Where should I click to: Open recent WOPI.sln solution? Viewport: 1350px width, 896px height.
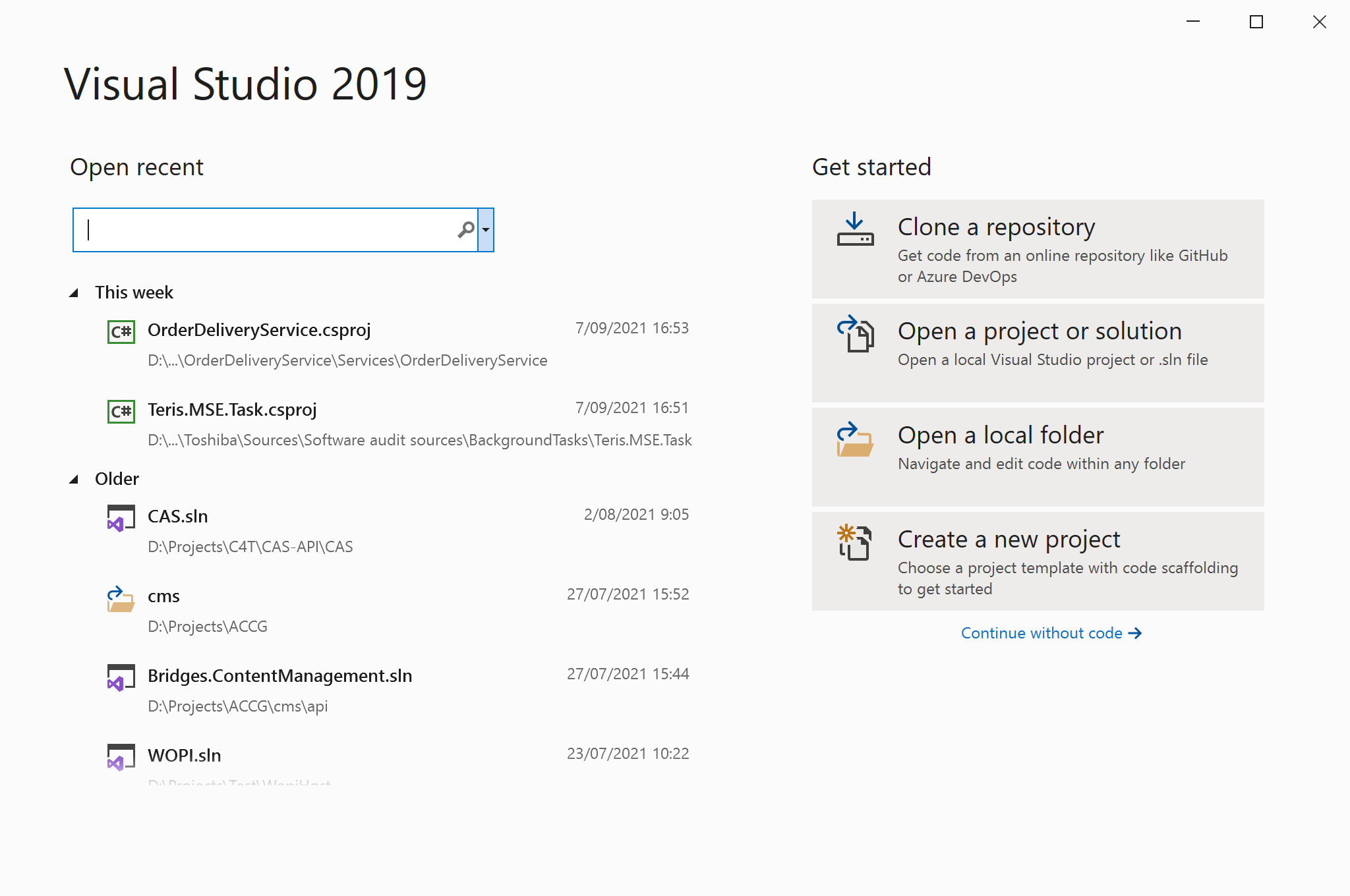185,756
